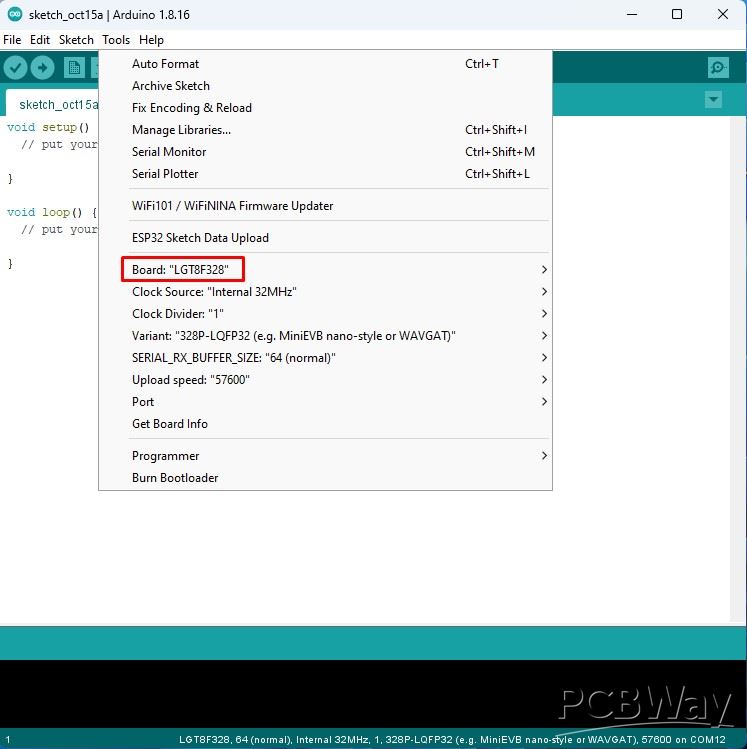Click Burn Bootloader menu item
747x749 pixels.
pos(175,478)
